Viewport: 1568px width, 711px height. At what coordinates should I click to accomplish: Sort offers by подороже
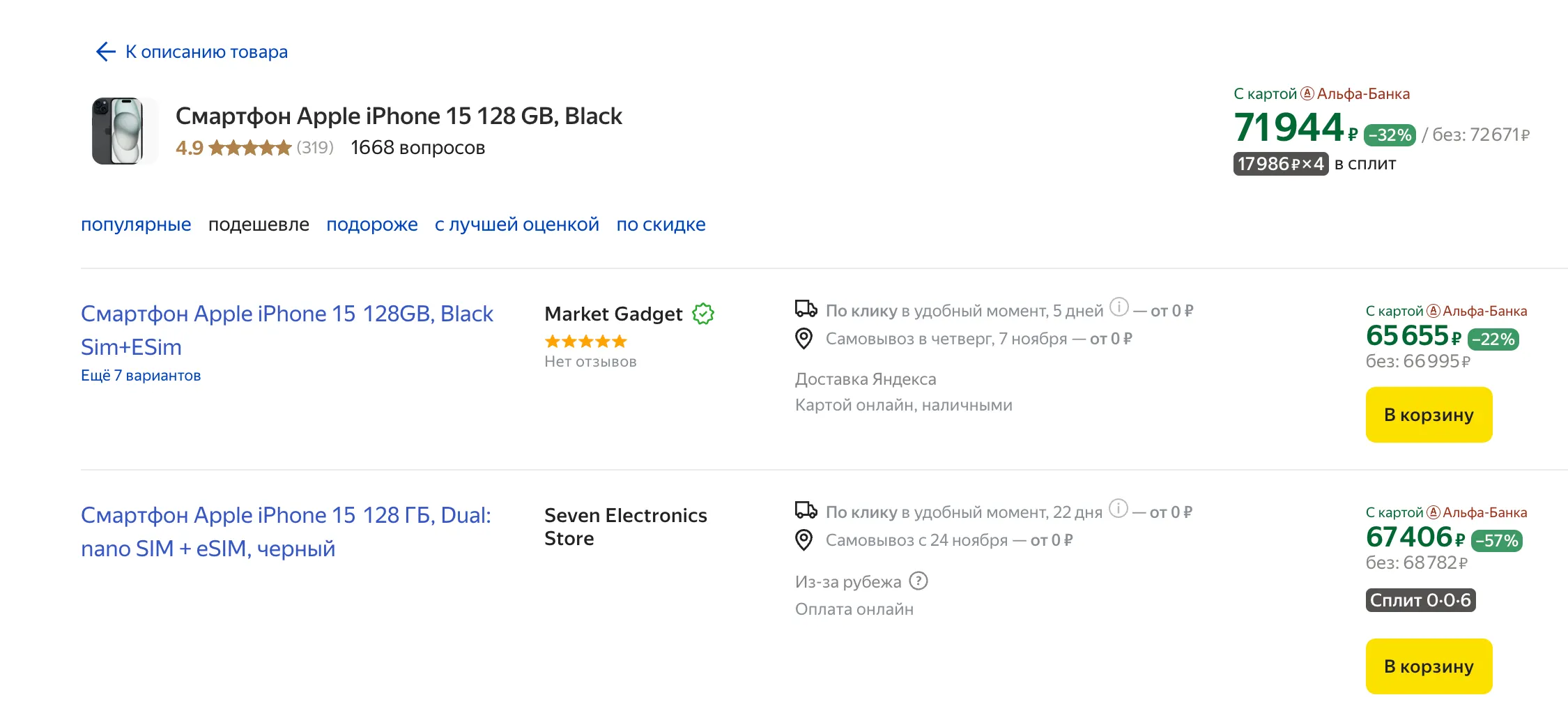click(x=372, y=224)
